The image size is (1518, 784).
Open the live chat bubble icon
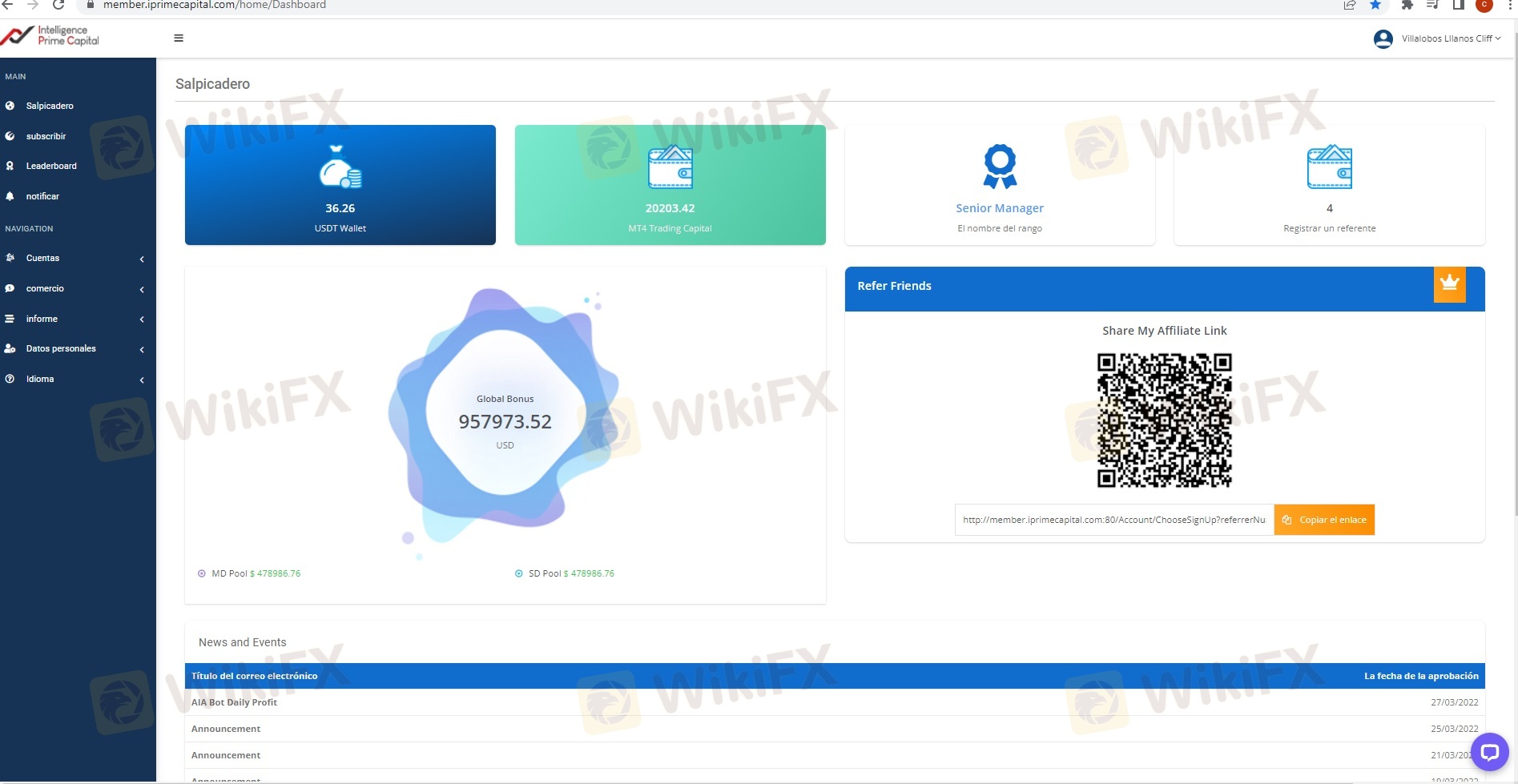[x=1489, y=752]
